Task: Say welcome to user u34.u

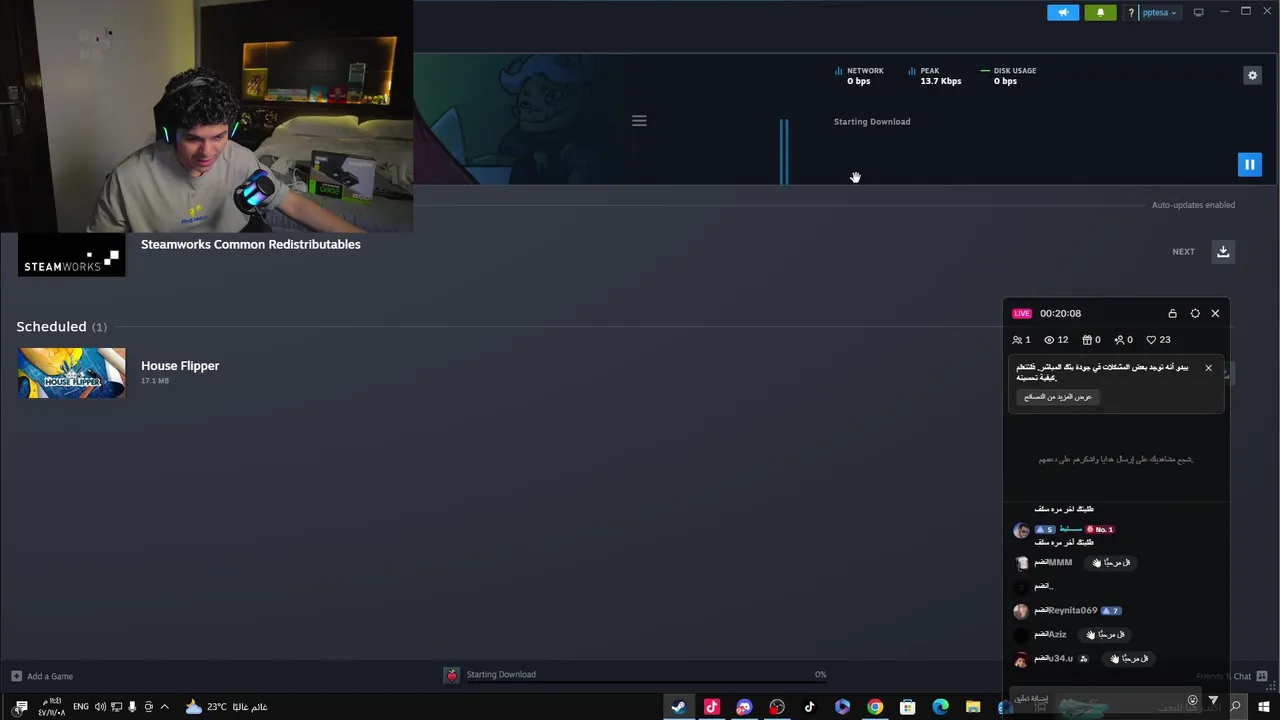Action: (x=1129, y=659)
